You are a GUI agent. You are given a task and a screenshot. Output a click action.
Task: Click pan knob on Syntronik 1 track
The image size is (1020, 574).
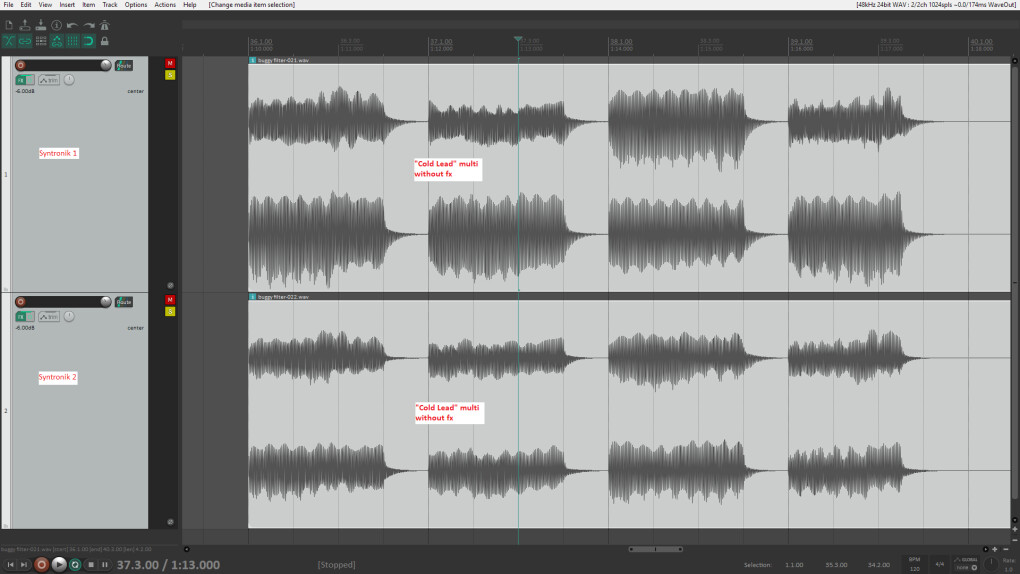coord(69,79)
